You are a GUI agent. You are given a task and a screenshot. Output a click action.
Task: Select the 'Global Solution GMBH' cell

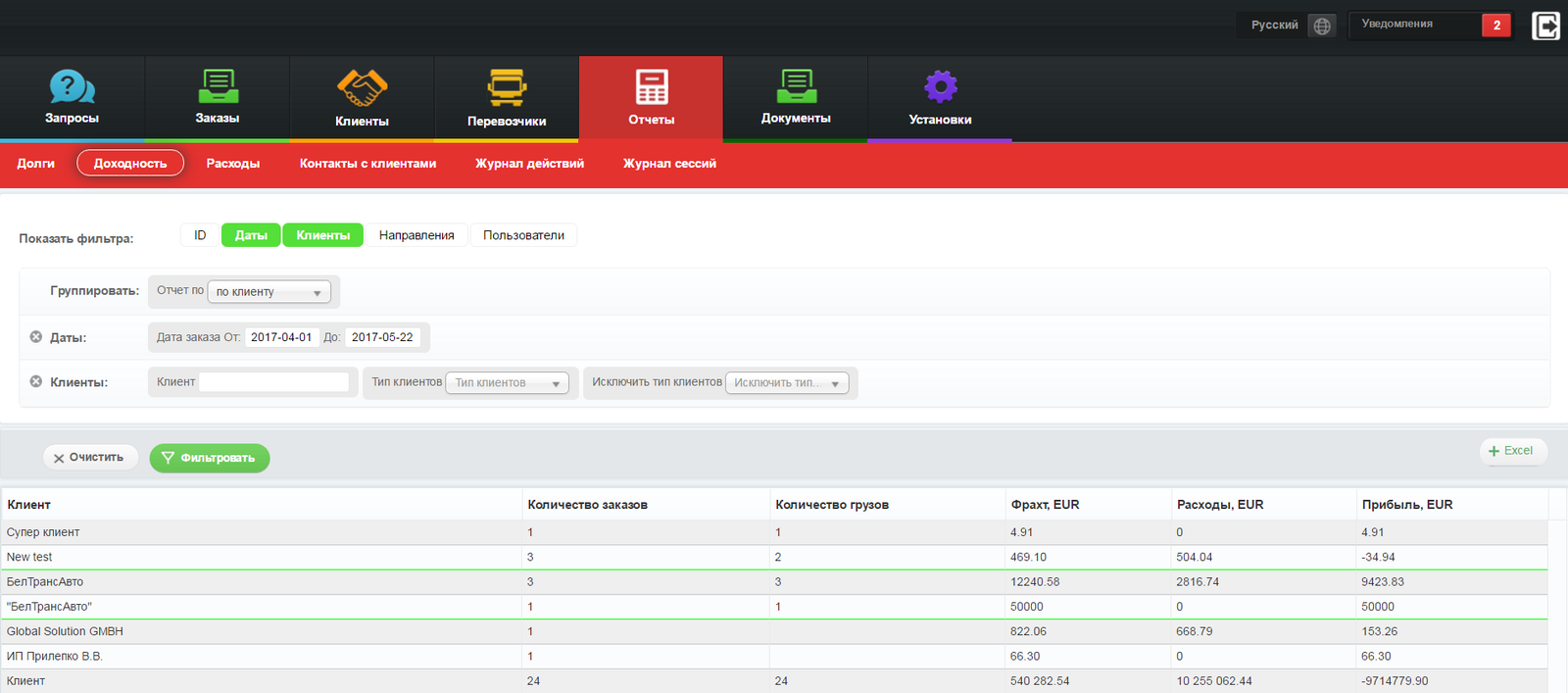click(x=65, y=631)
